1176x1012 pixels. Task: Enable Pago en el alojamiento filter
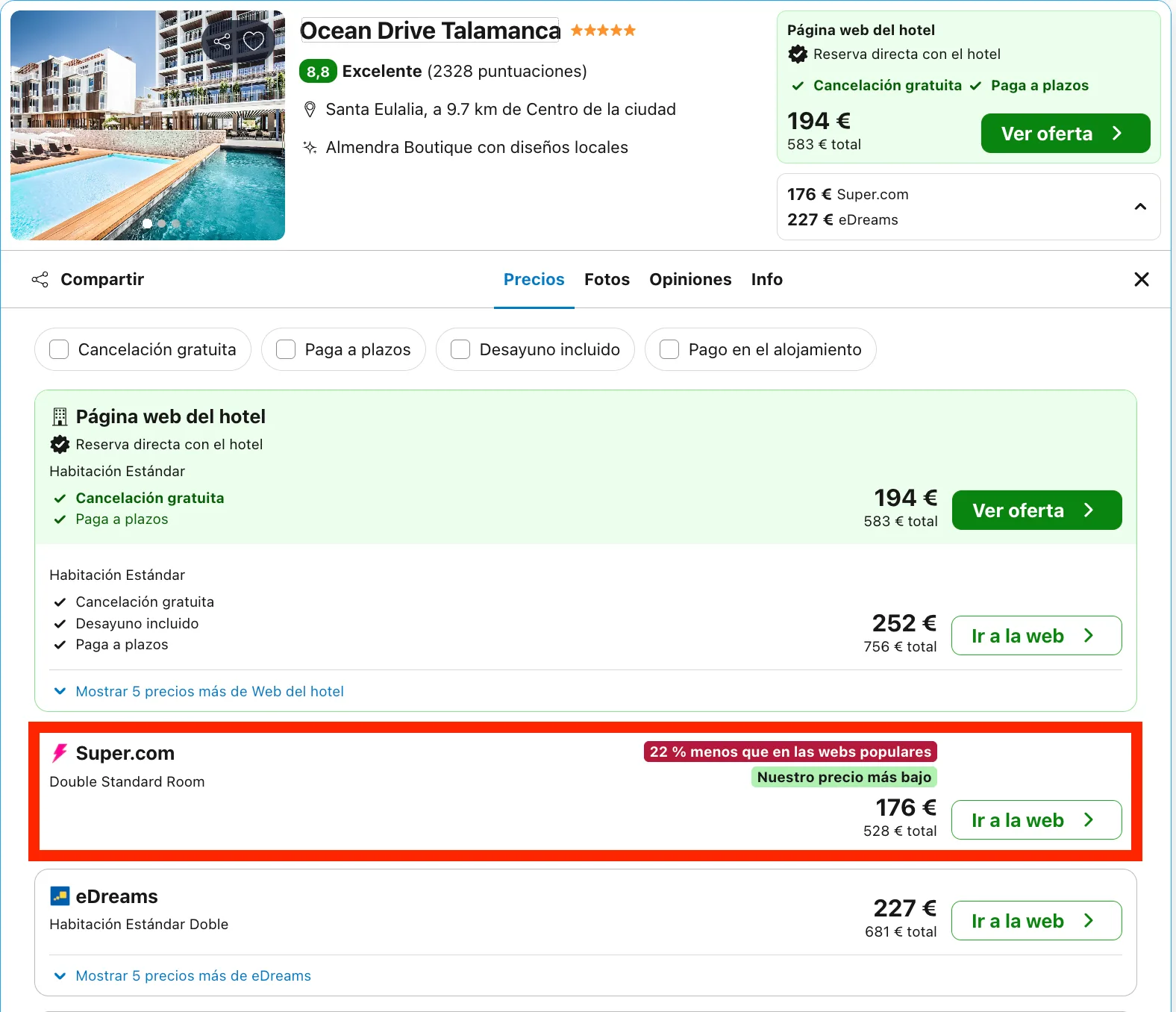coord(669,349)
